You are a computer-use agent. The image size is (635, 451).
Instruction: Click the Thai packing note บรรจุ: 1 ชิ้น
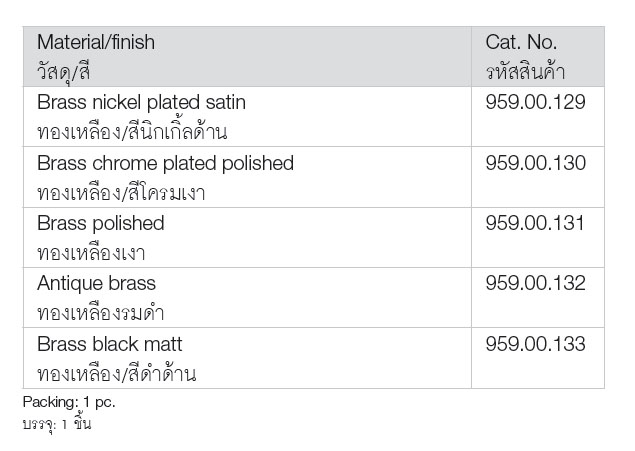tap(57, 424)
